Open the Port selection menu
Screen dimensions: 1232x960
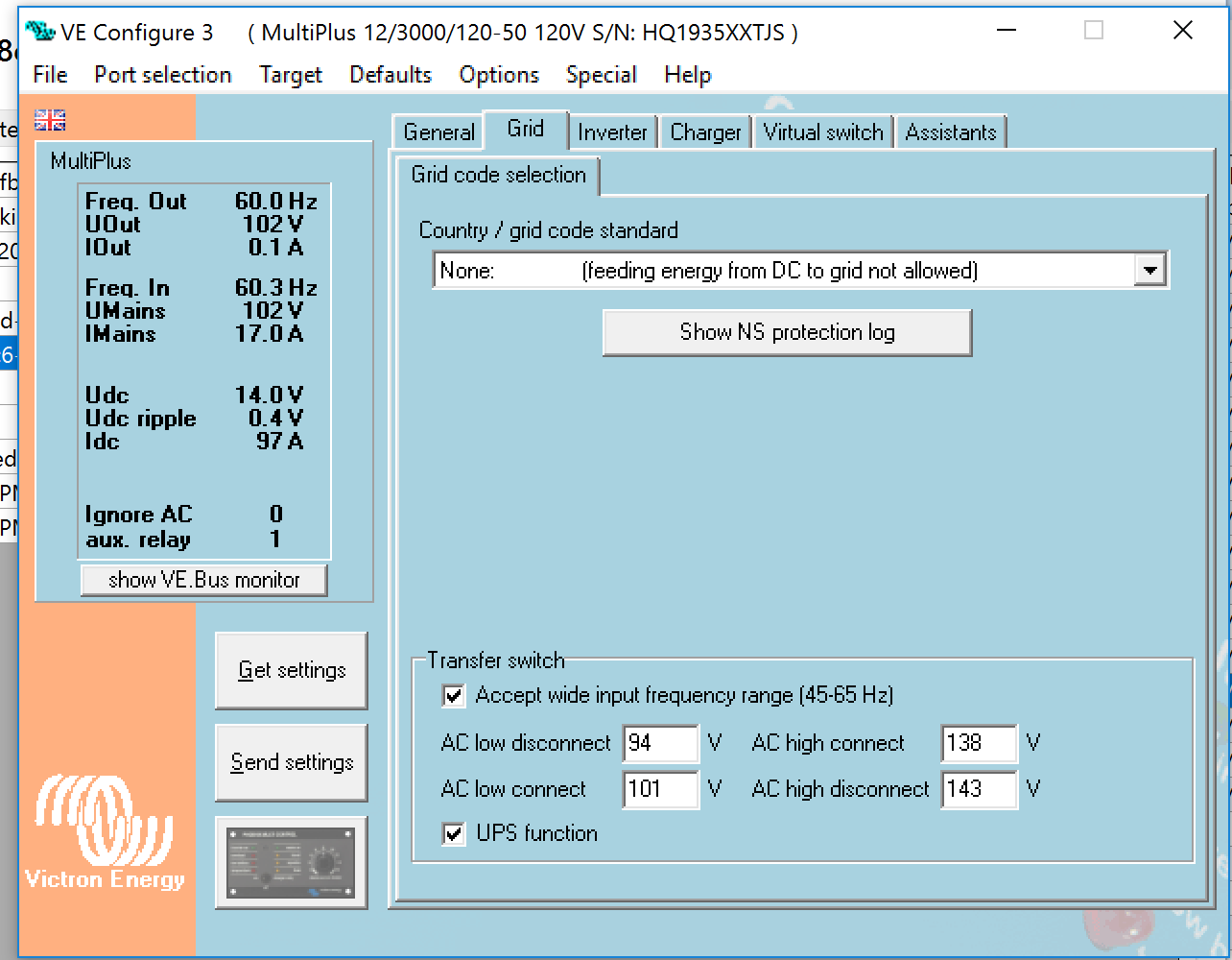click(162, 75)
